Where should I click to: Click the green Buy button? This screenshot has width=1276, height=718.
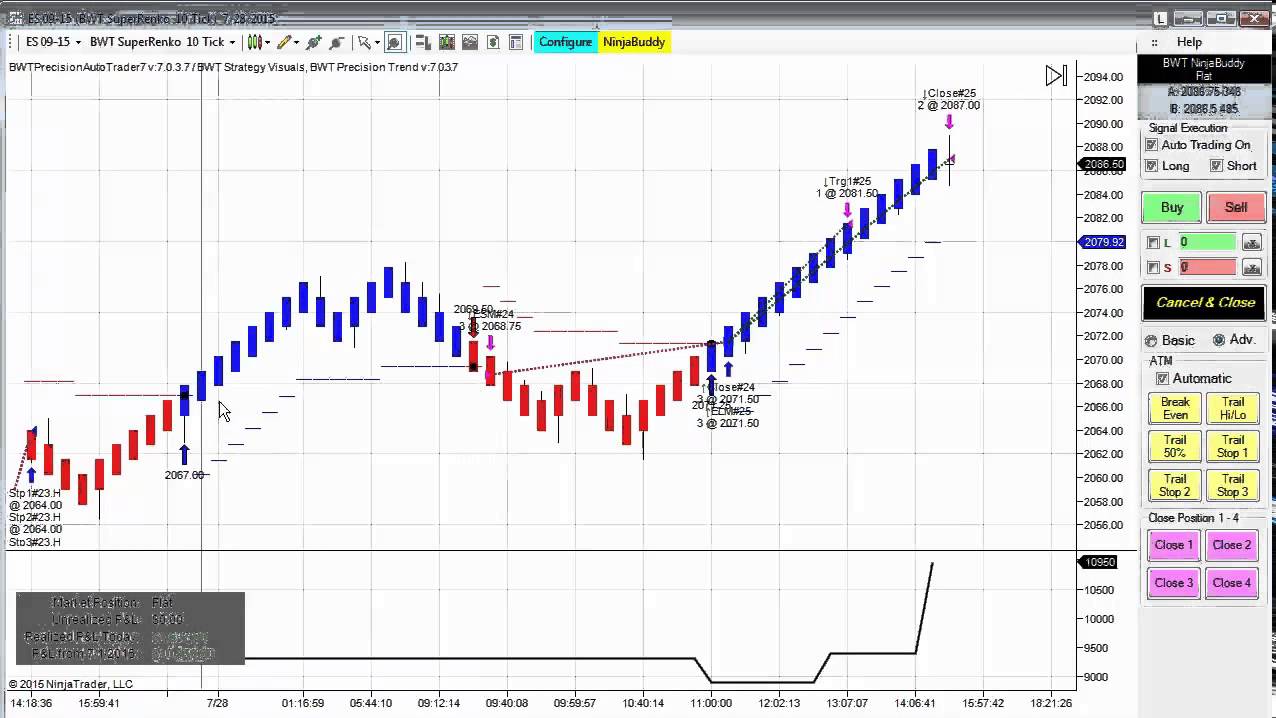tap(1172, 207)
